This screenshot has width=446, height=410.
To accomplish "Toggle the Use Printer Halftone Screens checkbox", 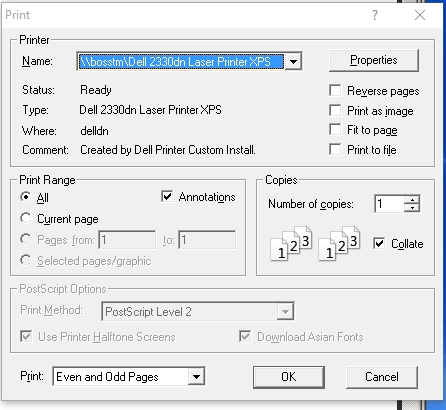I will tap(26, 336).
